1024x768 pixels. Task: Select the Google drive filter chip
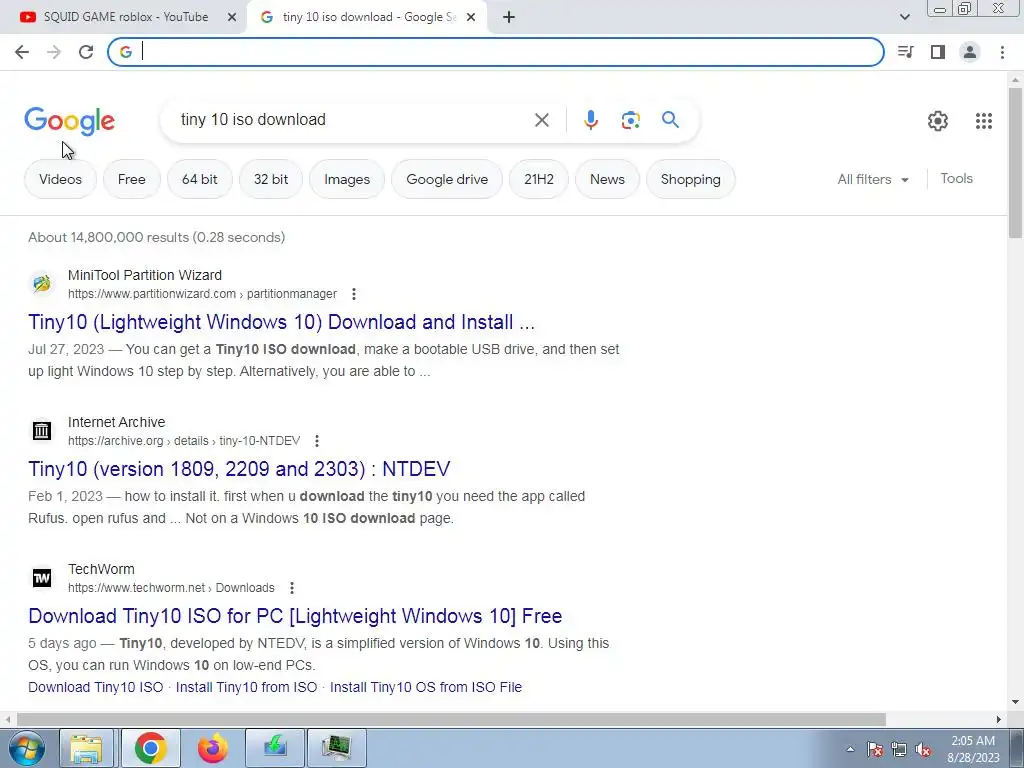pyautogui.click(x=447, y=179)
